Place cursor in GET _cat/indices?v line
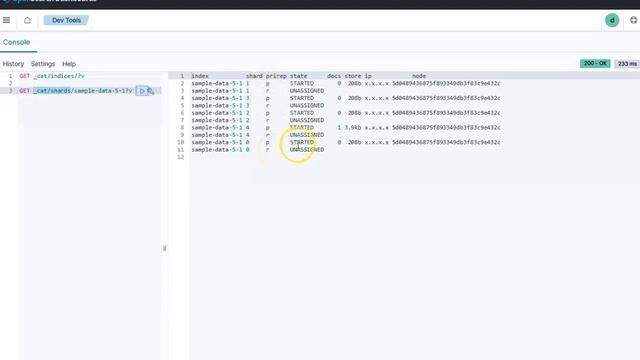The image size is (640, 360). click(x=52, y=76)
